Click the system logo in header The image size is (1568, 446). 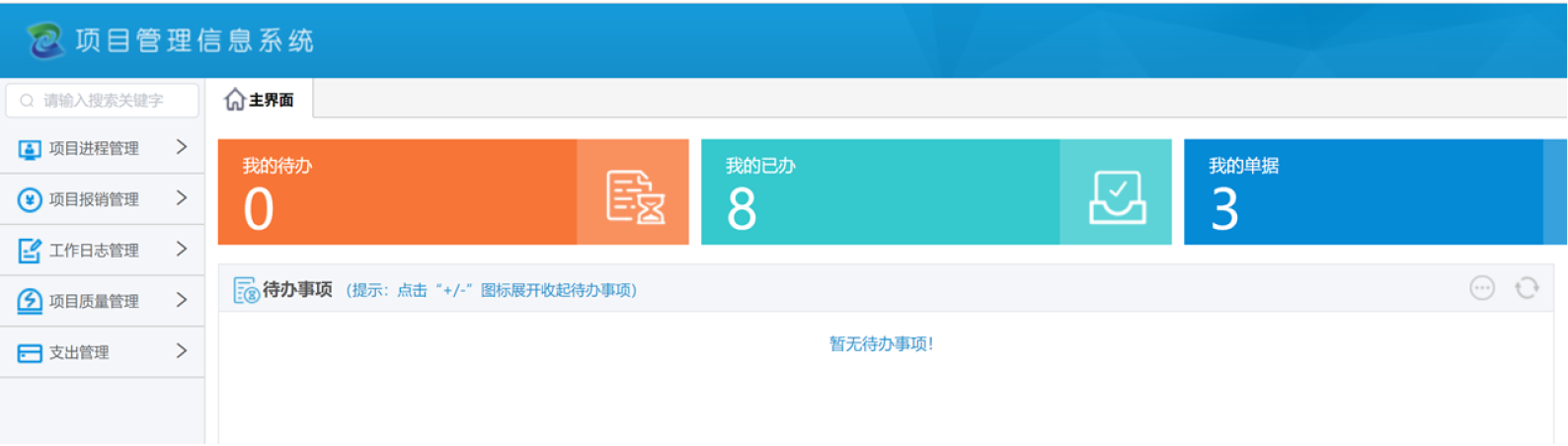click(x=45, y=40)
